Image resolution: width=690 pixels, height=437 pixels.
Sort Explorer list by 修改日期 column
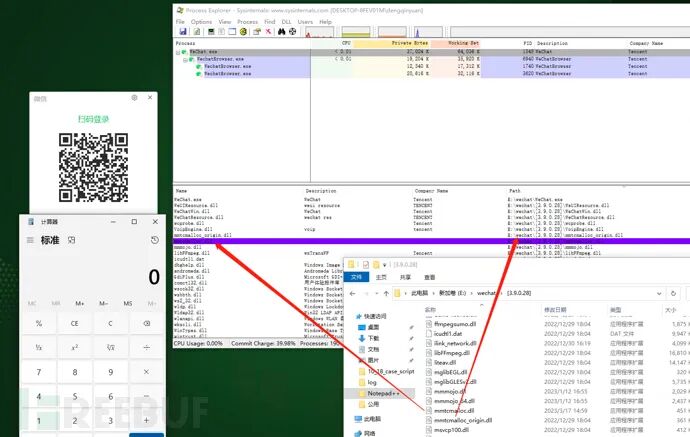(555, 310)
